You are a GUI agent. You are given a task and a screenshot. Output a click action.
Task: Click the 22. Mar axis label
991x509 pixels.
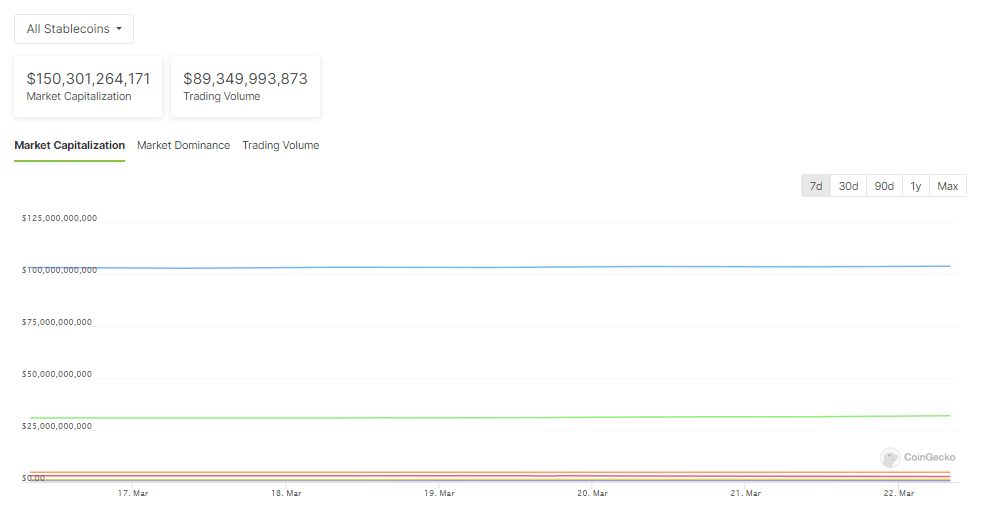click(x=899, y=493)
